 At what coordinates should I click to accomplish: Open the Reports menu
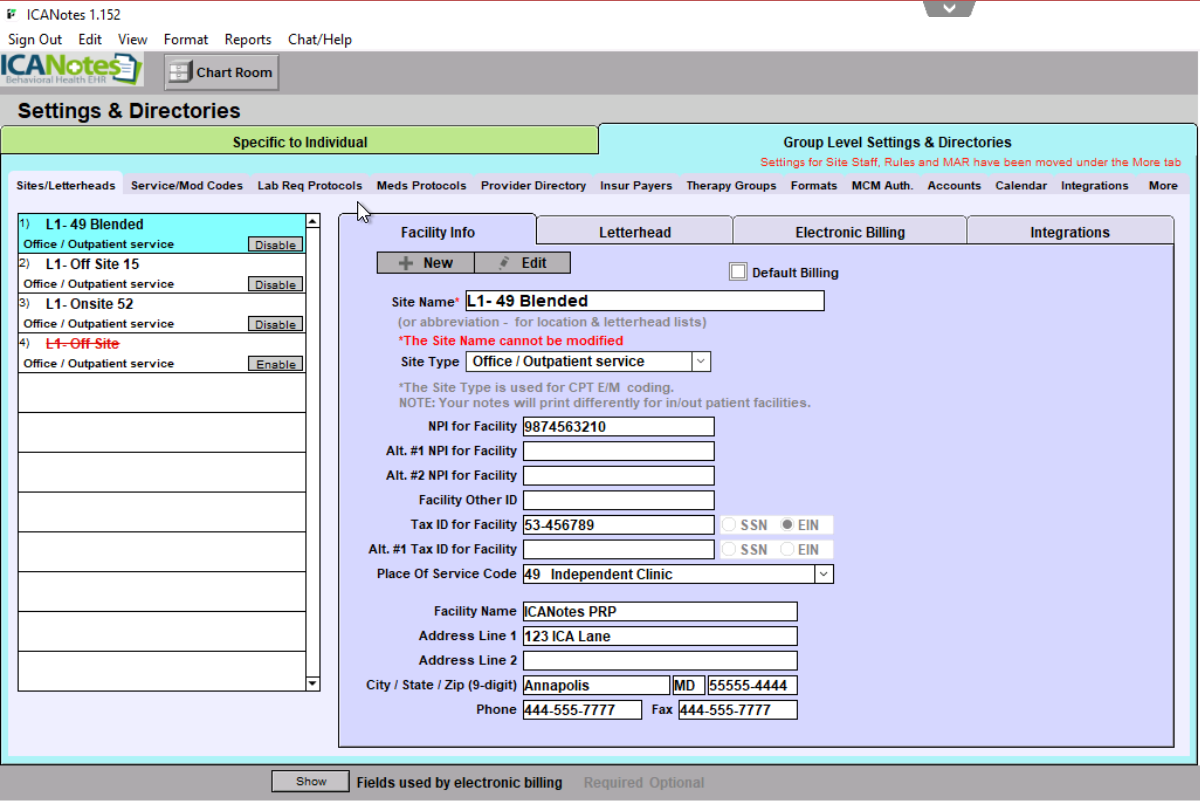(x=247, y=39)
